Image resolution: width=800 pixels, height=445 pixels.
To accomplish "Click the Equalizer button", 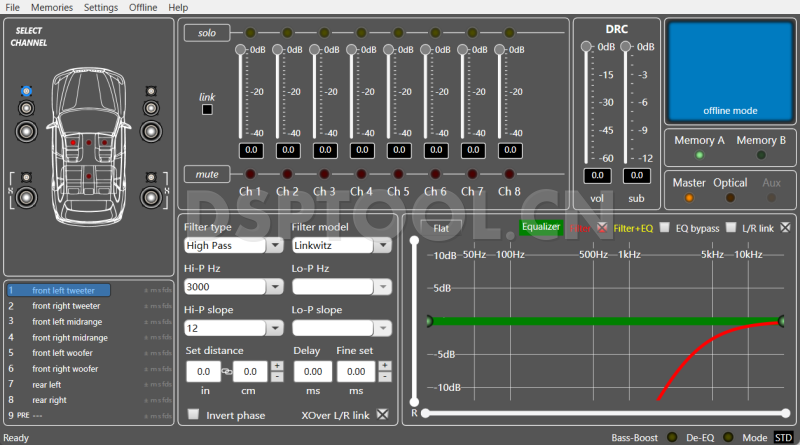I will click(x=541, y=227).
